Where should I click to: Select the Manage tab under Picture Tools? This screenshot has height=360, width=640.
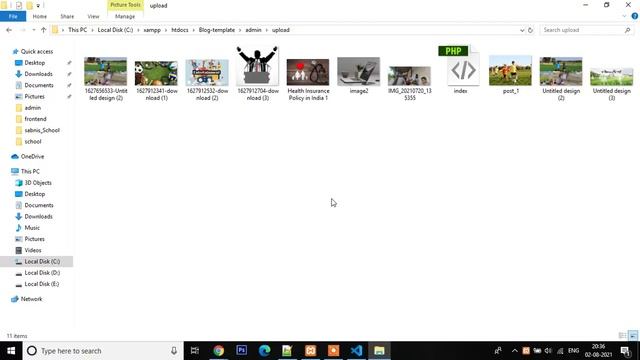click(x=125, y=16)
